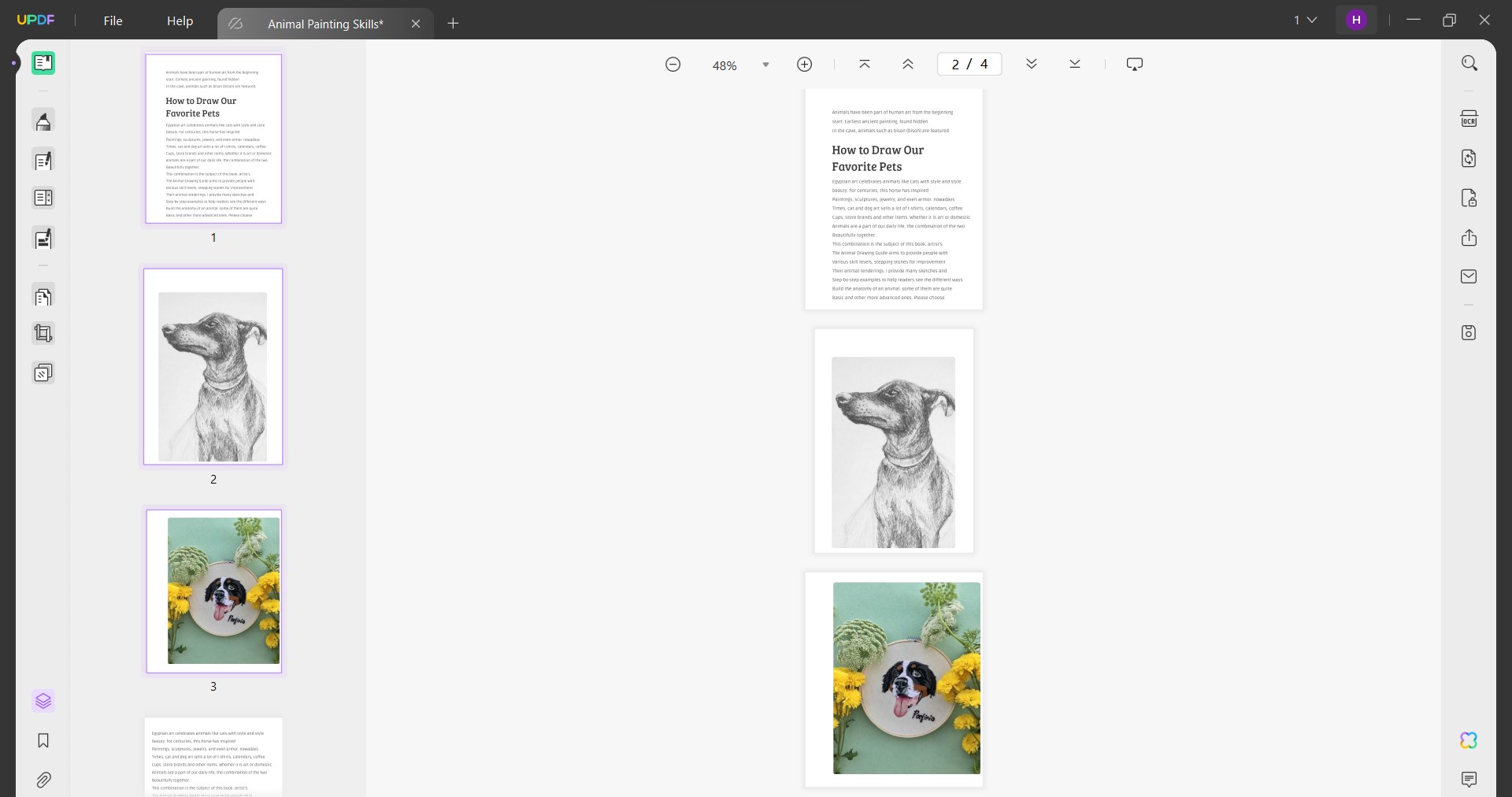Screen dimensions: 1512x797
Task: Open the bookmarks panel
Action: pos(43,741)
